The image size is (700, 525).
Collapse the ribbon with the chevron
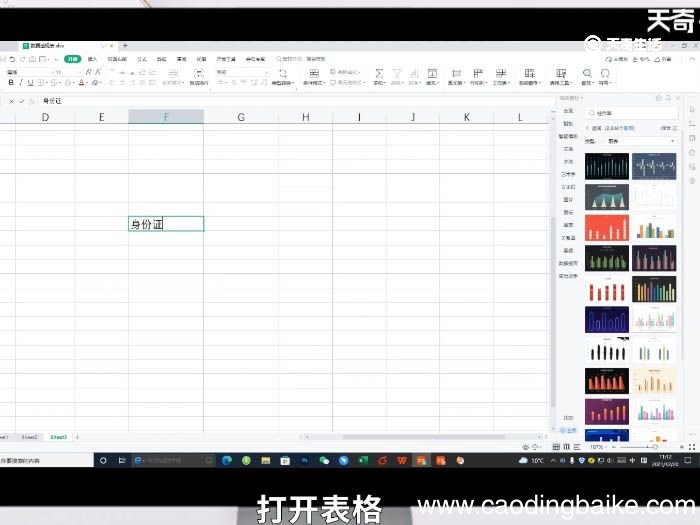tap(692, 59)
